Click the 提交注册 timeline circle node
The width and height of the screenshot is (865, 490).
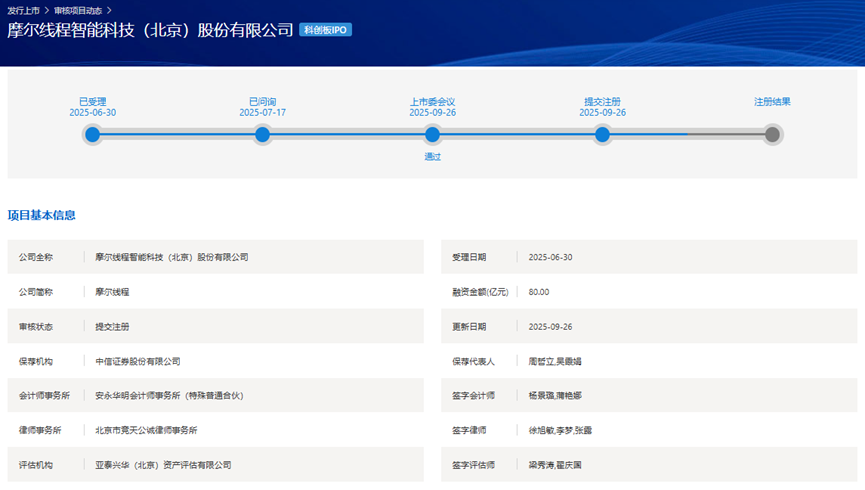click(602, 135)
